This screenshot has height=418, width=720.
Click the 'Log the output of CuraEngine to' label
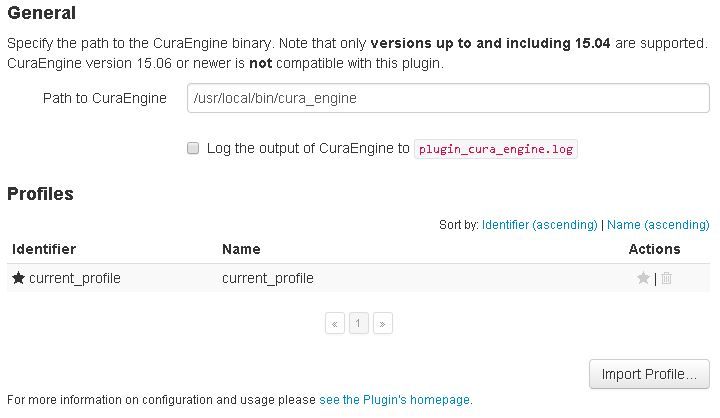click(308, 148)
